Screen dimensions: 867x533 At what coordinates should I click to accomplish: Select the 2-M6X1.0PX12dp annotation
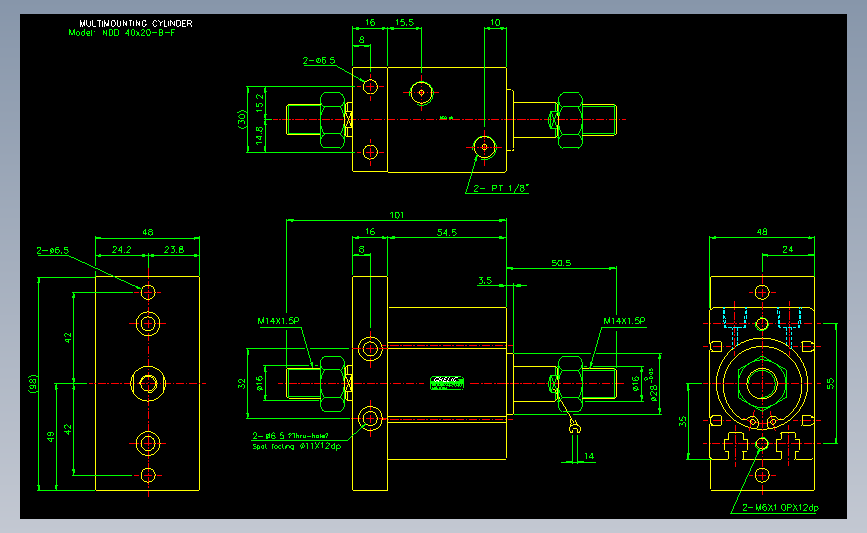point(780,508)
